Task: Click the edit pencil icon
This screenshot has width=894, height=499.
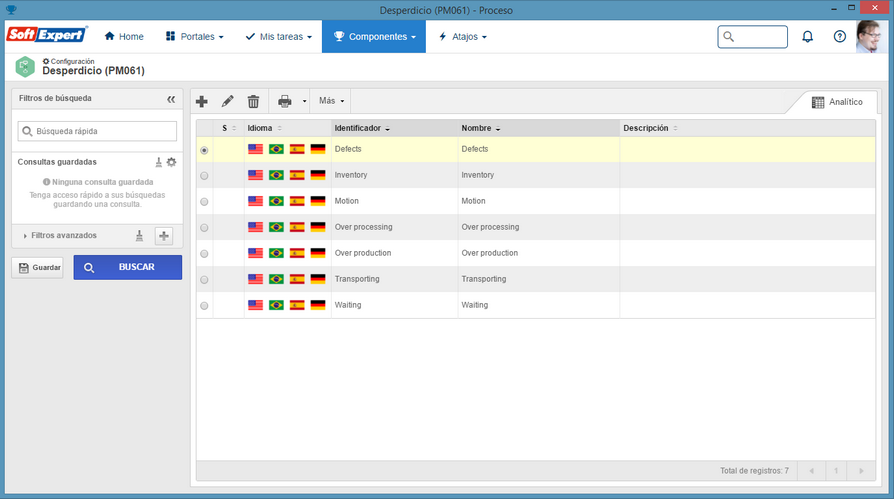Action: (227, 102)
